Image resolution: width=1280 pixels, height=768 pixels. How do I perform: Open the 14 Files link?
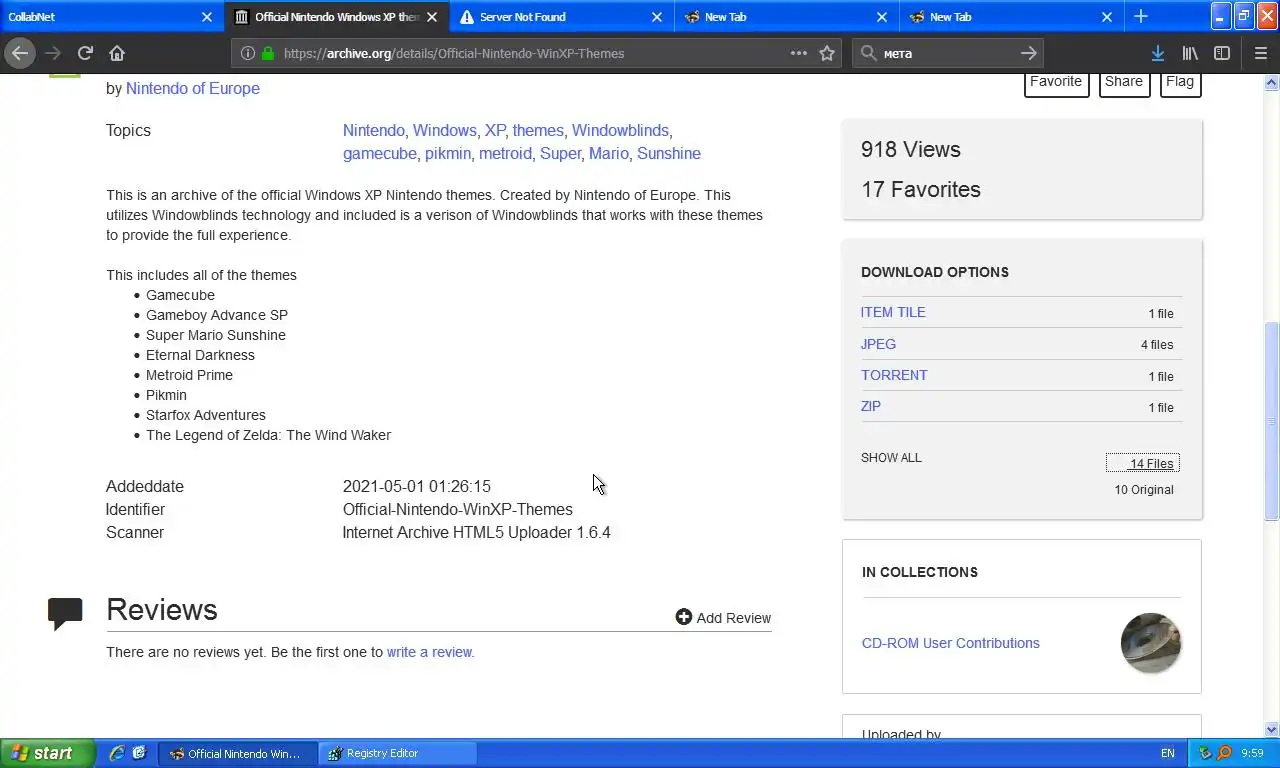pos(1143,463)
